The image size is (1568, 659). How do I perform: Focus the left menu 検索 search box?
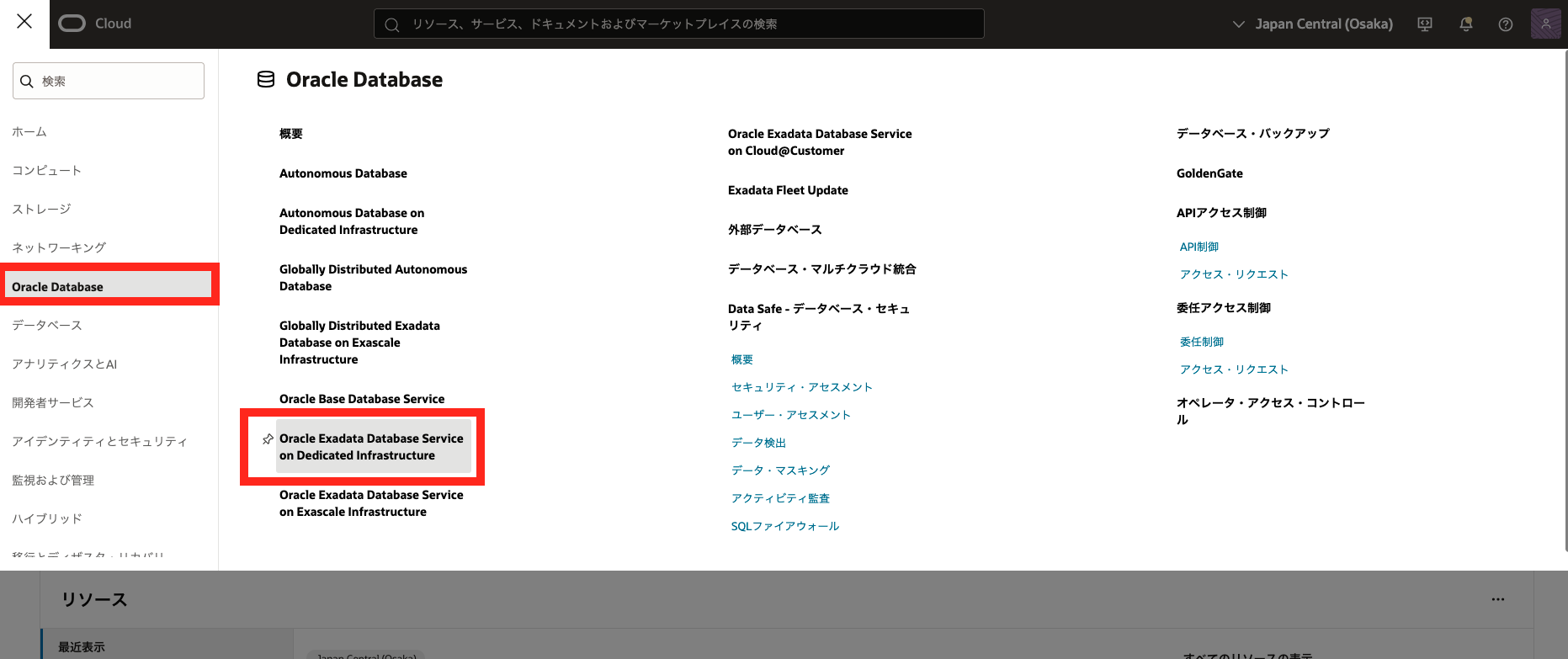(x=109, y=81)
